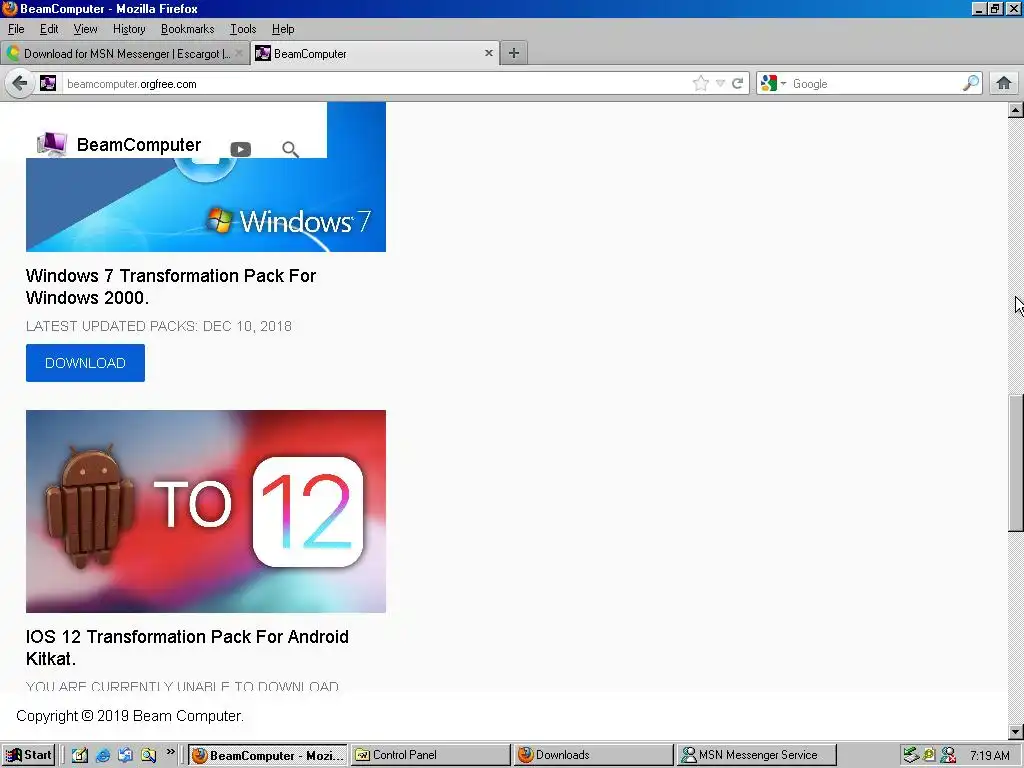Switch to Download for MSN Messenger tab
Viewport: 1024px width, 768px height.
[125, 54]
